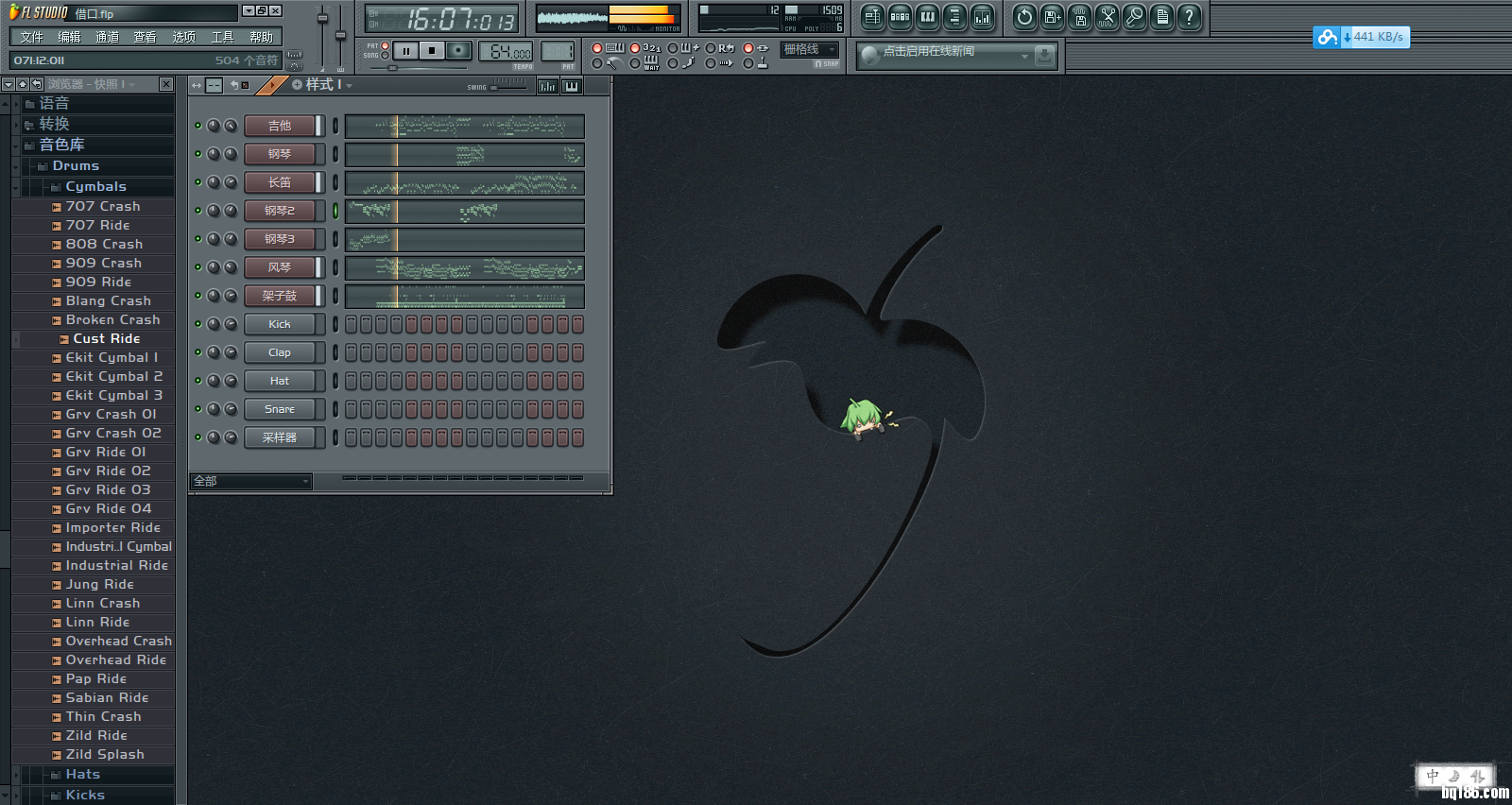Open the 通道 menu

point(108,37)
